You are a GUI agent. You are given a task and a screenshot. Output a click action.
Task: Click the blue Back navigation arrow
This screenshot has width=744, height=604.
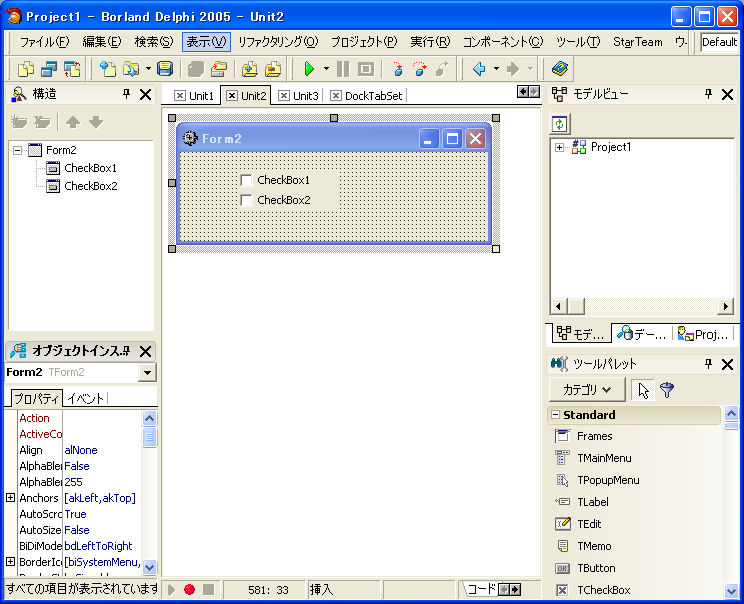(x=479, y=69)
